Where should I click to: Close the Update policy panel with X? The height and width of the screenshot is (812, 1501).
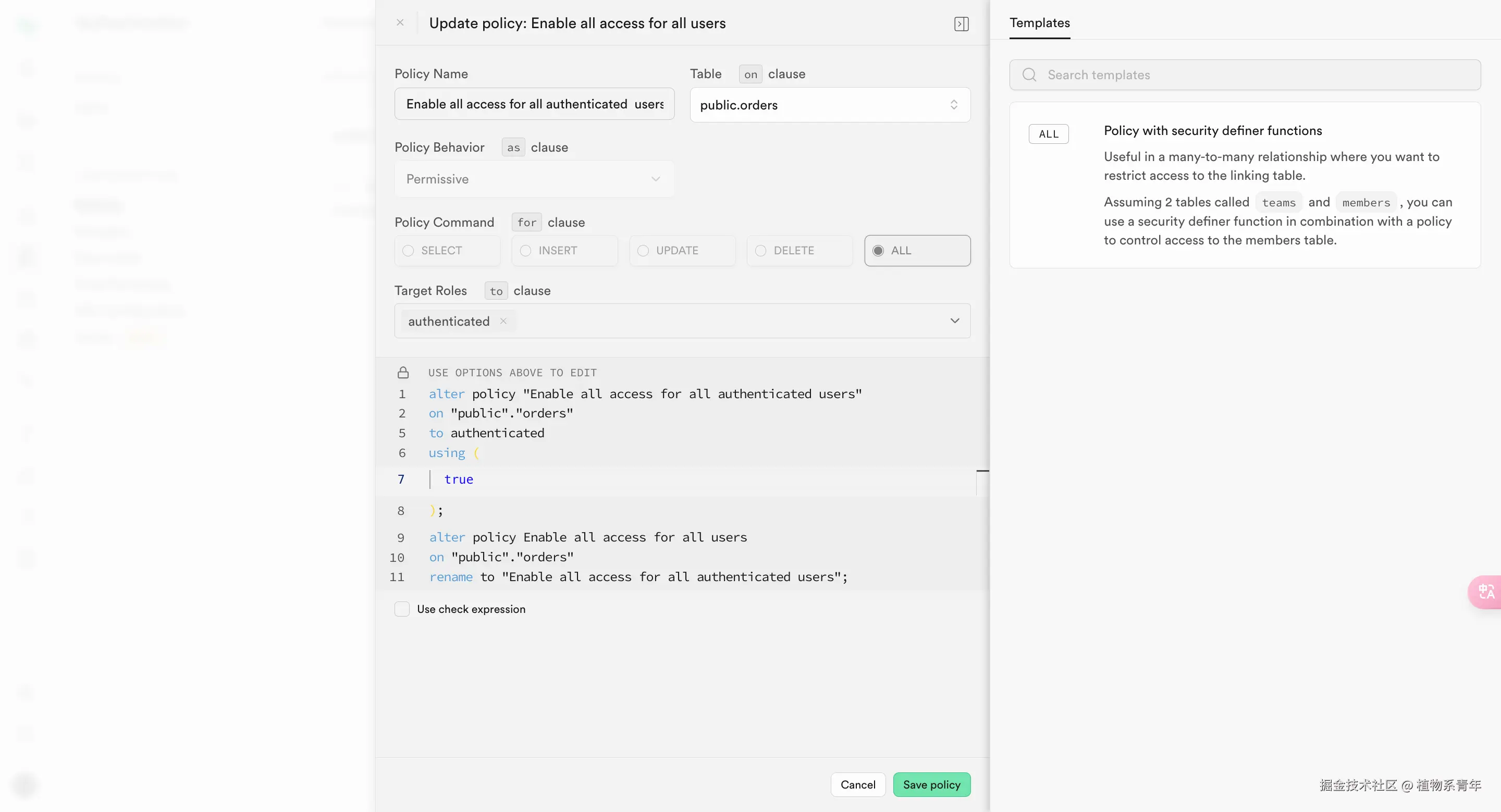pyautogui.click(x=400, y=23)
